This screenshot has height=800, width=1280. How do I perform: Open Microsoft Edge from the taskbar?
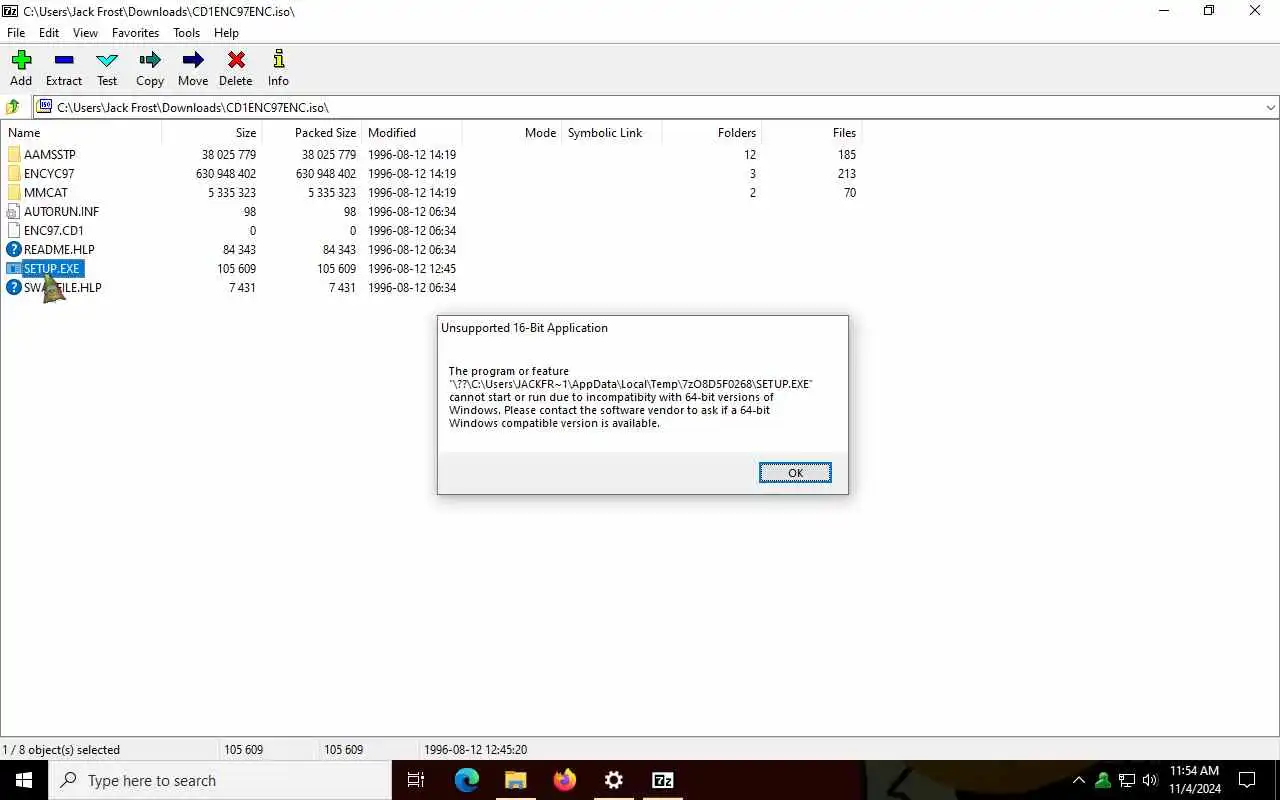[x=467, y=780]
